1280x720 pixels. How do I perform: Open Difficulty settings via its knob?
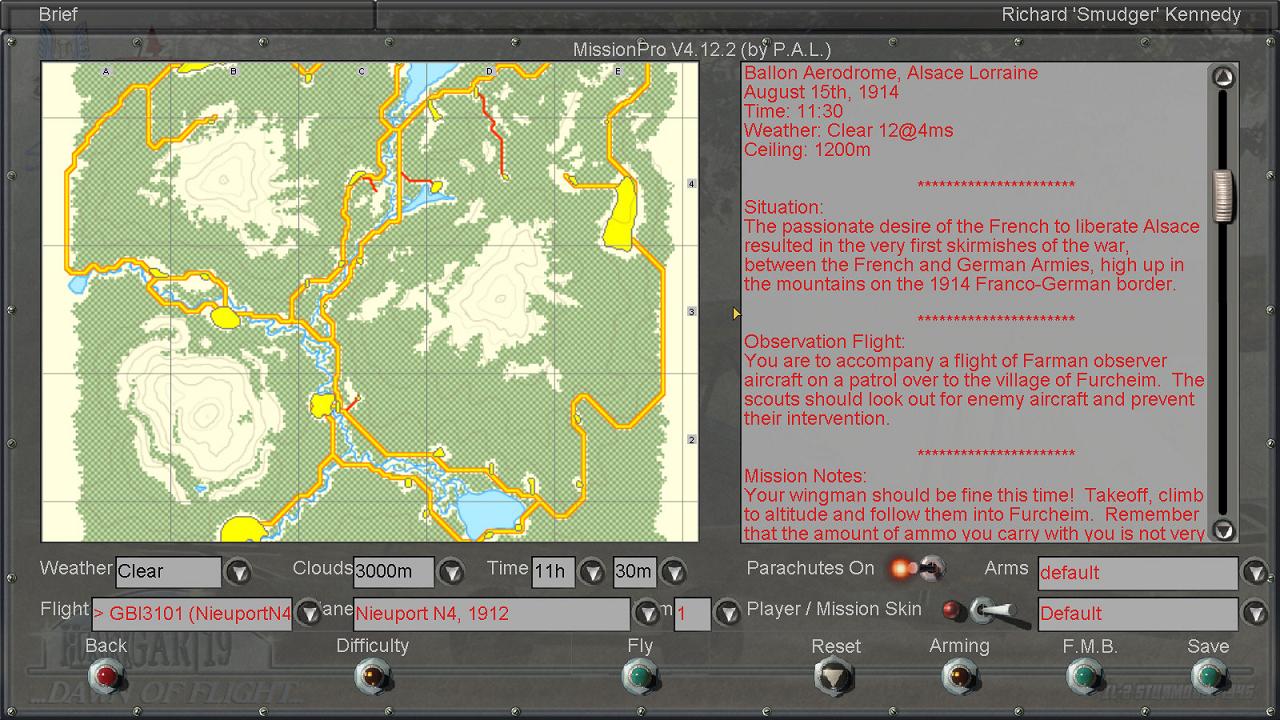[x=373, y=677]
